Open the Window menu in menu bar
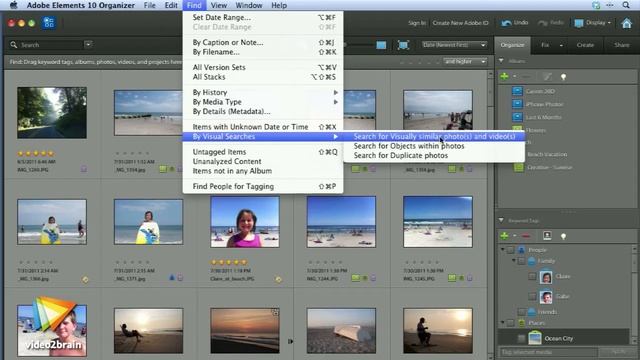Viewport: 640px width, 360px height. pyautogui.click(x=249, y=5)
